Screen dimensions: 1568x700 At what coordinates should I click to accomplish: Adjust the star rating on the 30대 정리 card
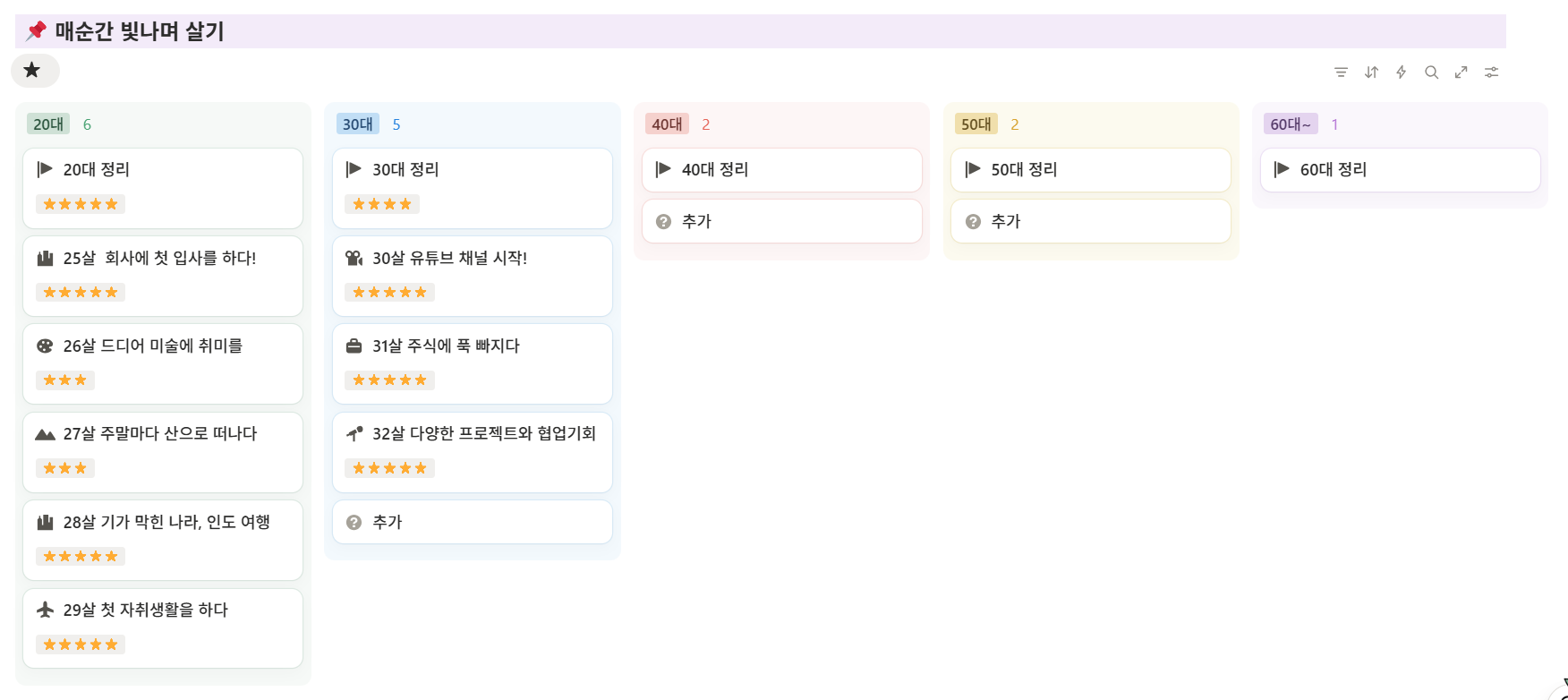click(382, 203)
